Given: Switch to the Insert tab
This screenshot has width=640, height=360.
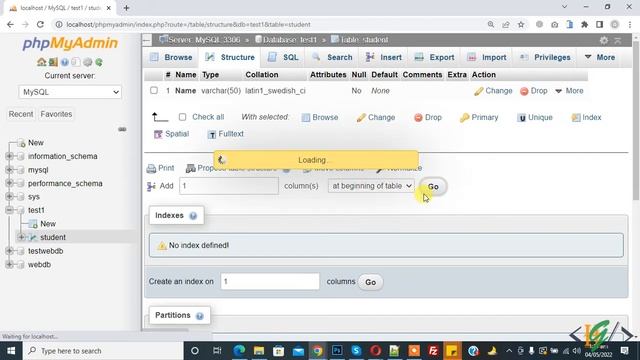Looking at the screenshot, I should 384,58.
